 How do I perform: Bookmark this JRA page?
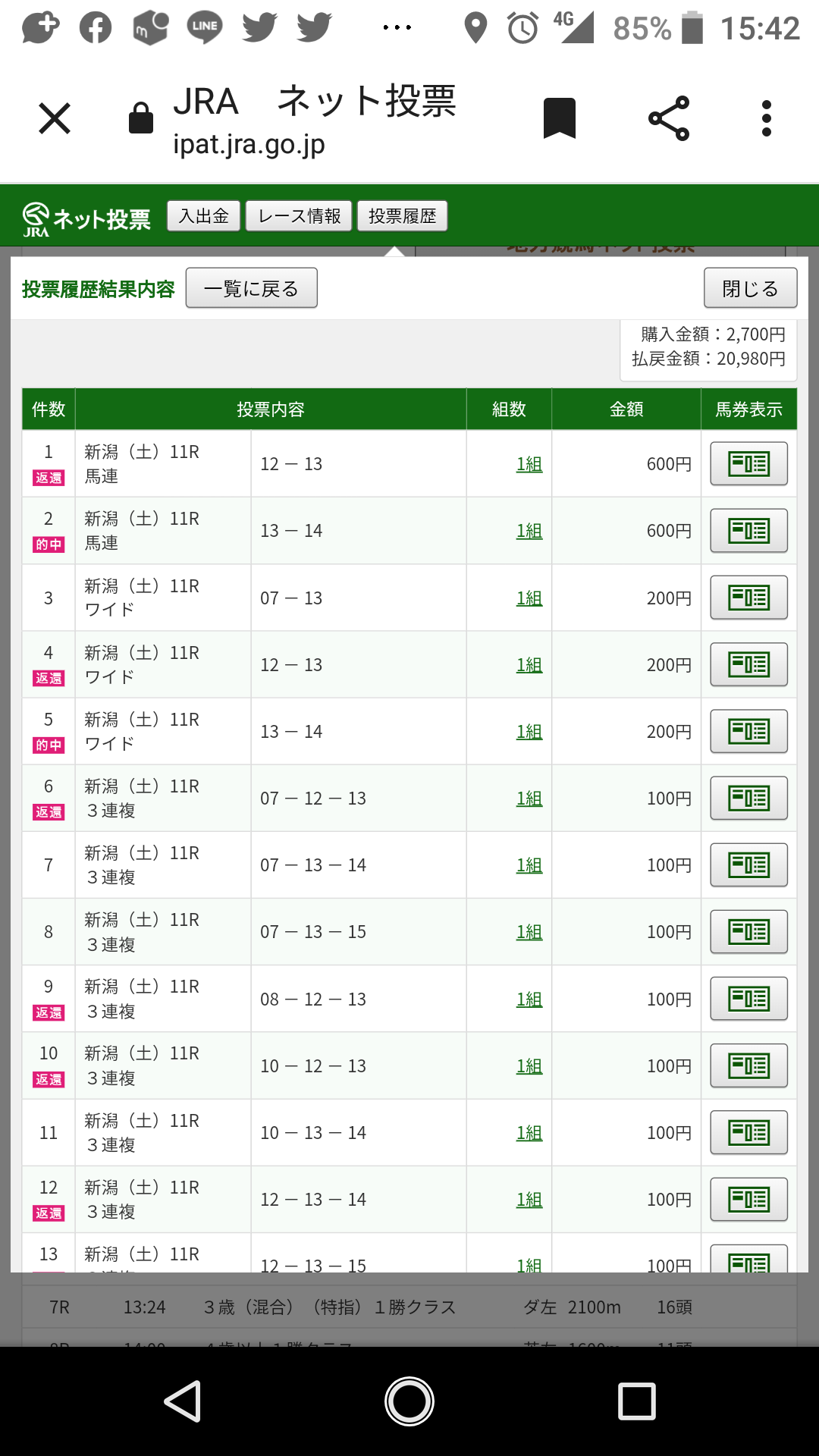(560, 118)
